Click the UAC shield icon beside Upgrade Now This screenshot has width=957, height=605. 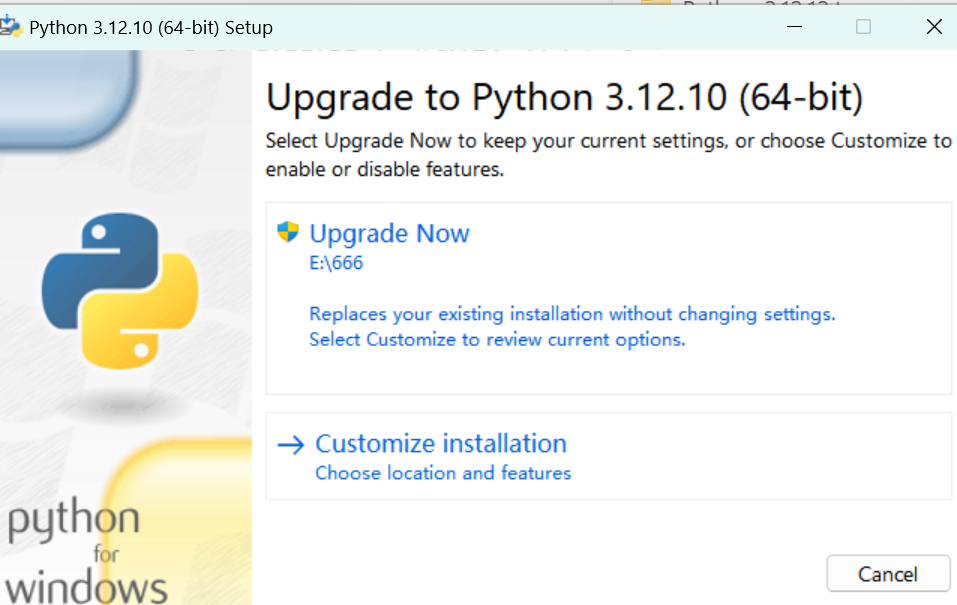pos(287,232)
